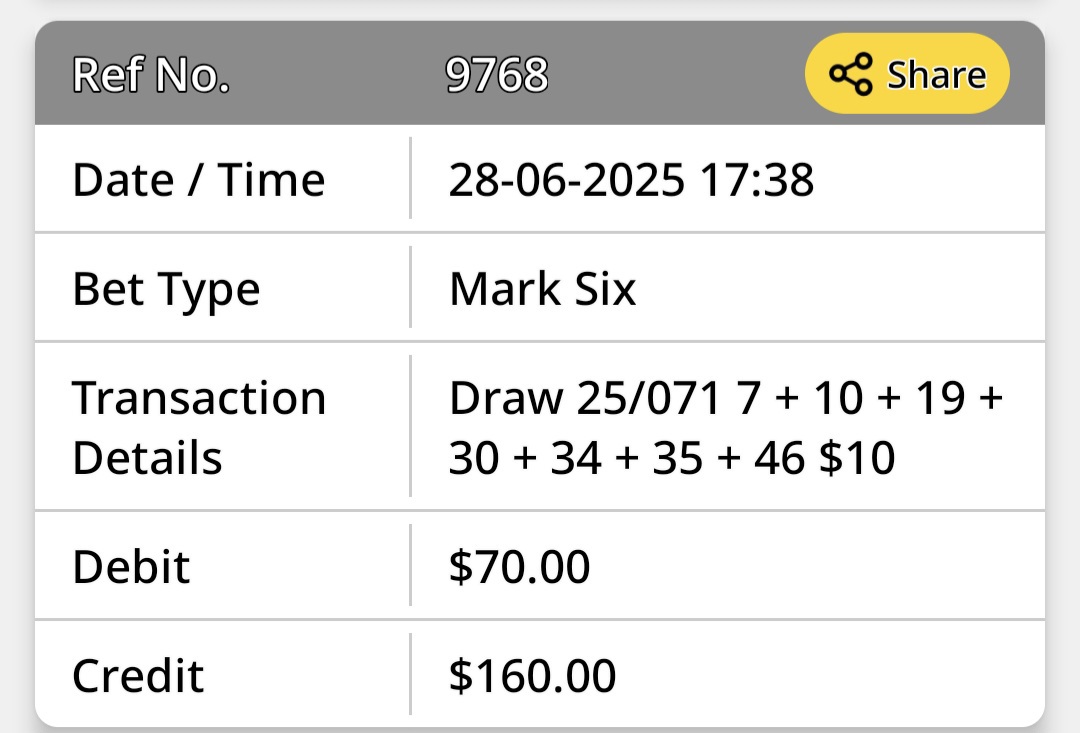Click the Transaction Details label
Screen dimensions: 1080x733
click(198, 427)
